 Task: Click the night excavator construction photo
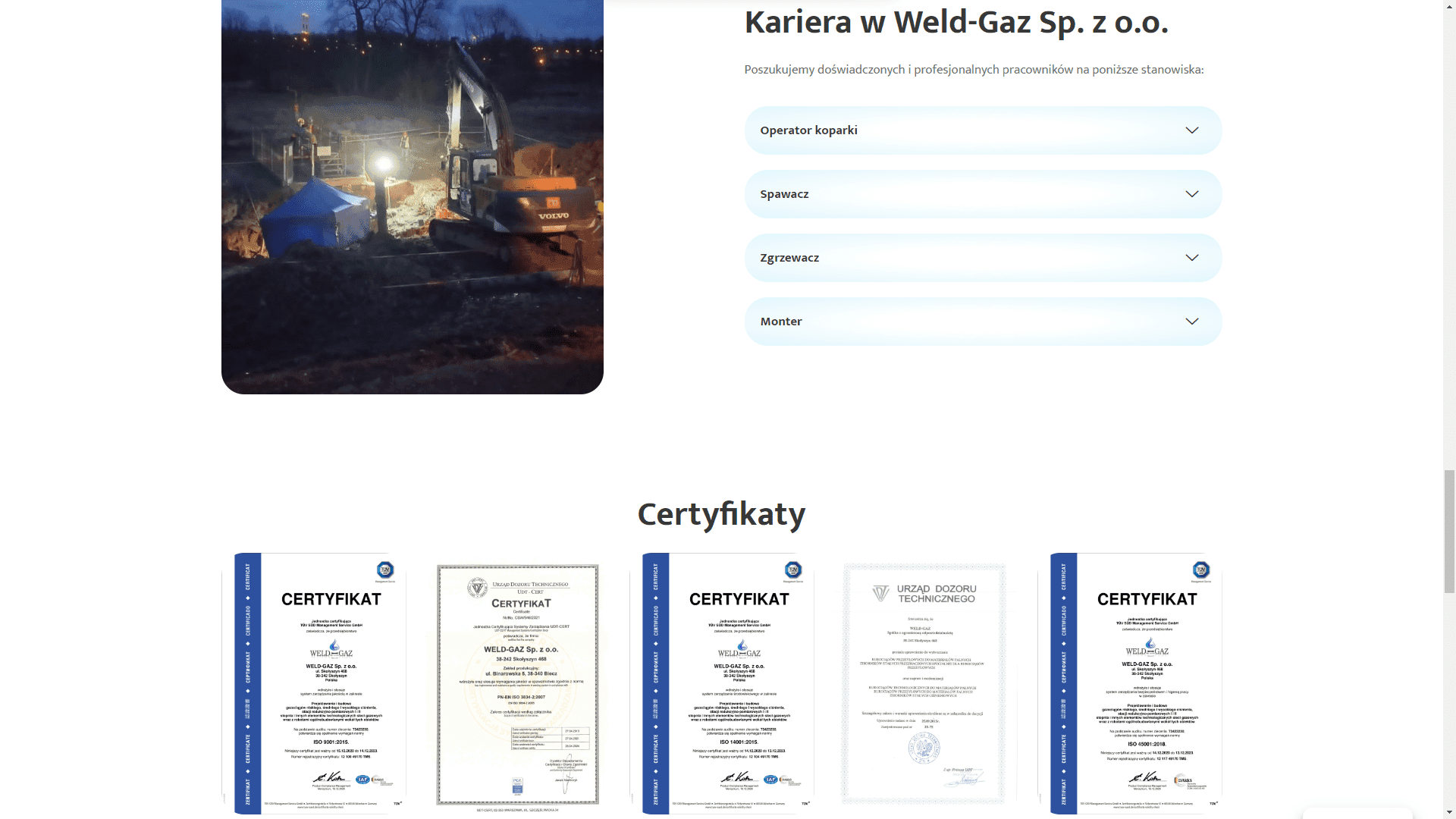pos(412,196)
